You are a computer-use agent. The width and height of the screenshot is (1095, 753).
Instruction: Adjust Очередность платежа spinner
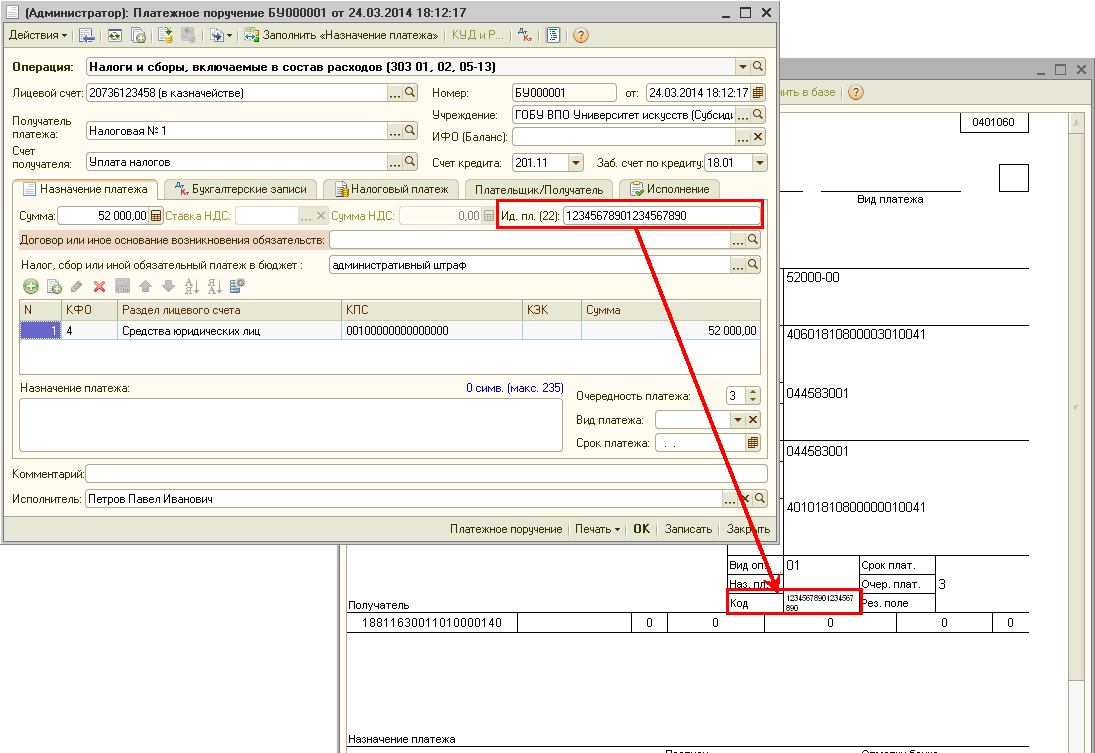(753, 396)
